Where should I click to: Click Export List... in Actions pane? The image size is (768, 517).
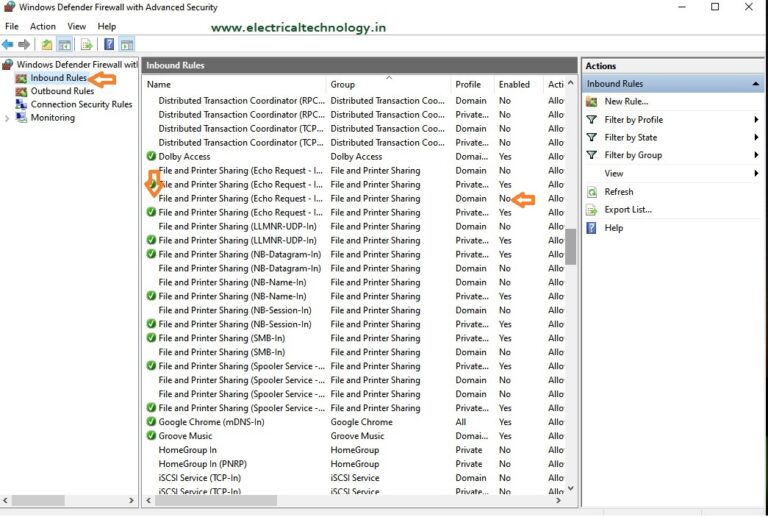pos(628,210)
